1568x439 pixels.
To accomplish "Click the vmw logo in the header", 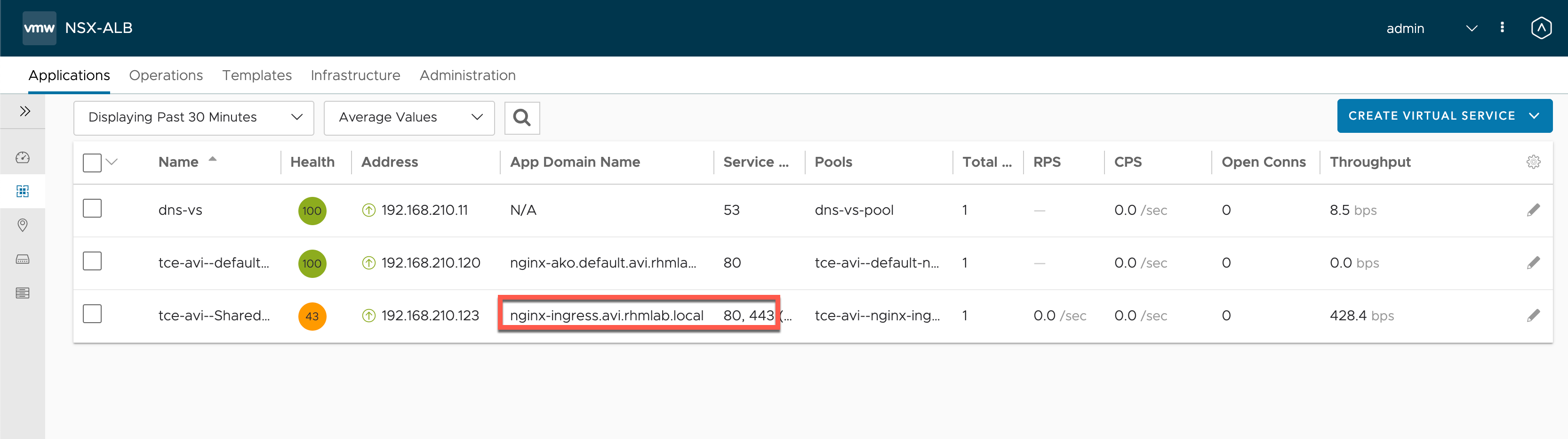I will 39,28.
